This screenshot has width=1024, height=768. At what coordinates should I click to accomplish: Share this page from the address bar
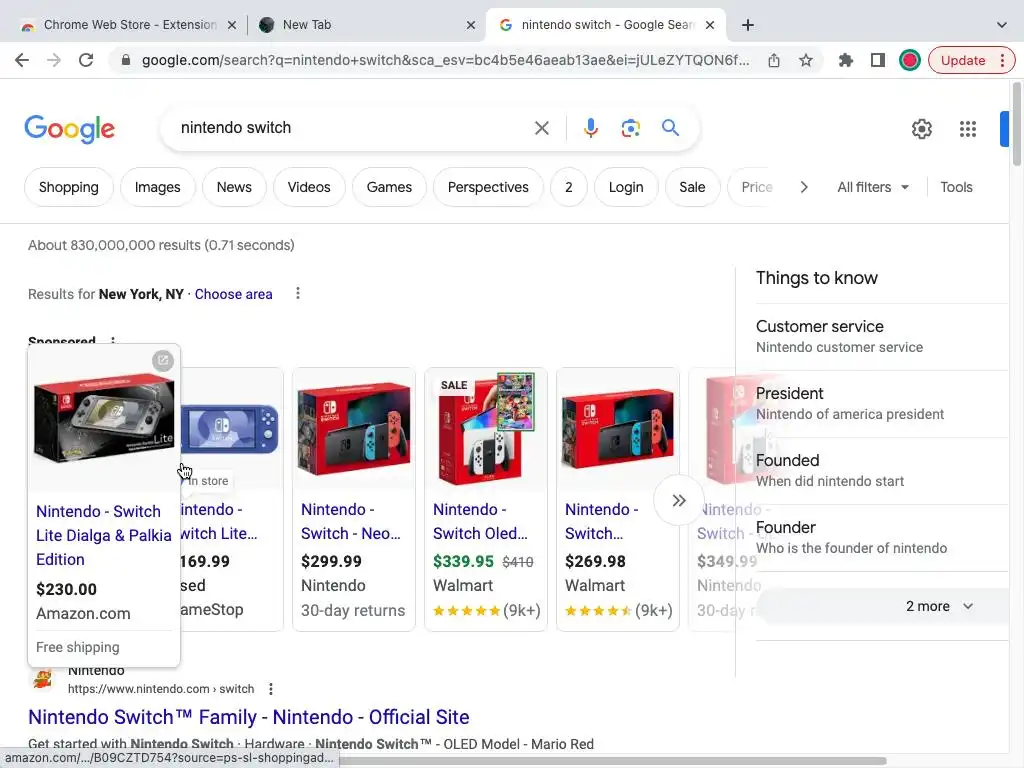pyautogui.click(x=774, y=60)
